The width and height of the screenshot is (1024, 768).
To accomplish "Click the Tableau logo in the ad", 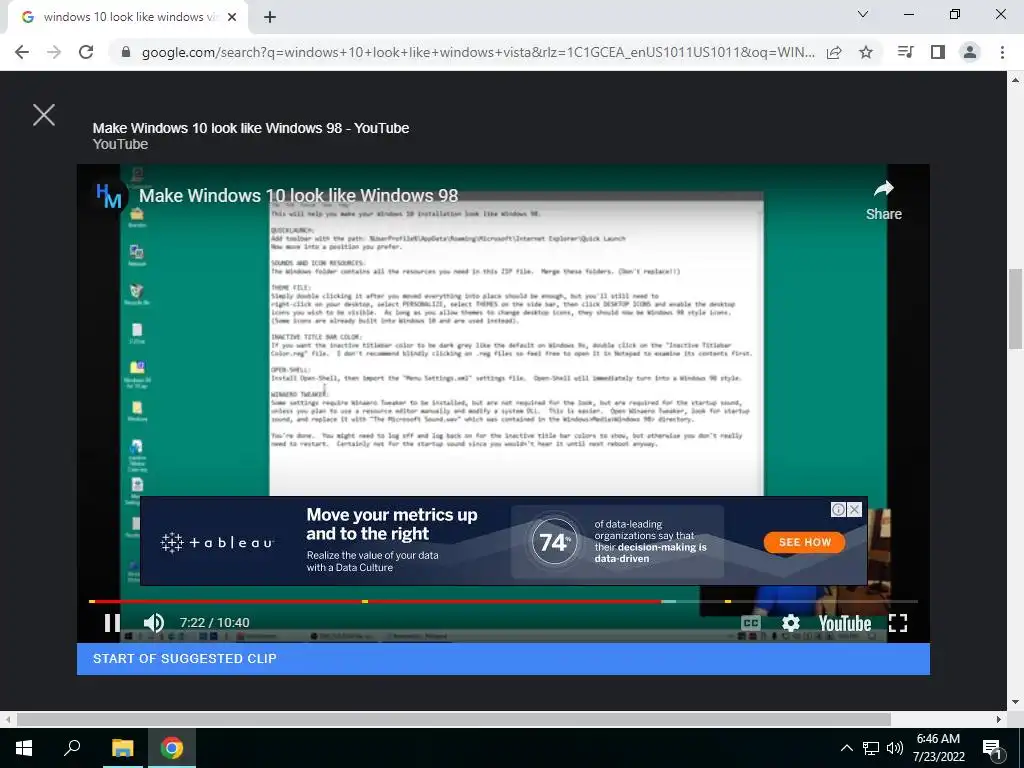I will point(217,542).
